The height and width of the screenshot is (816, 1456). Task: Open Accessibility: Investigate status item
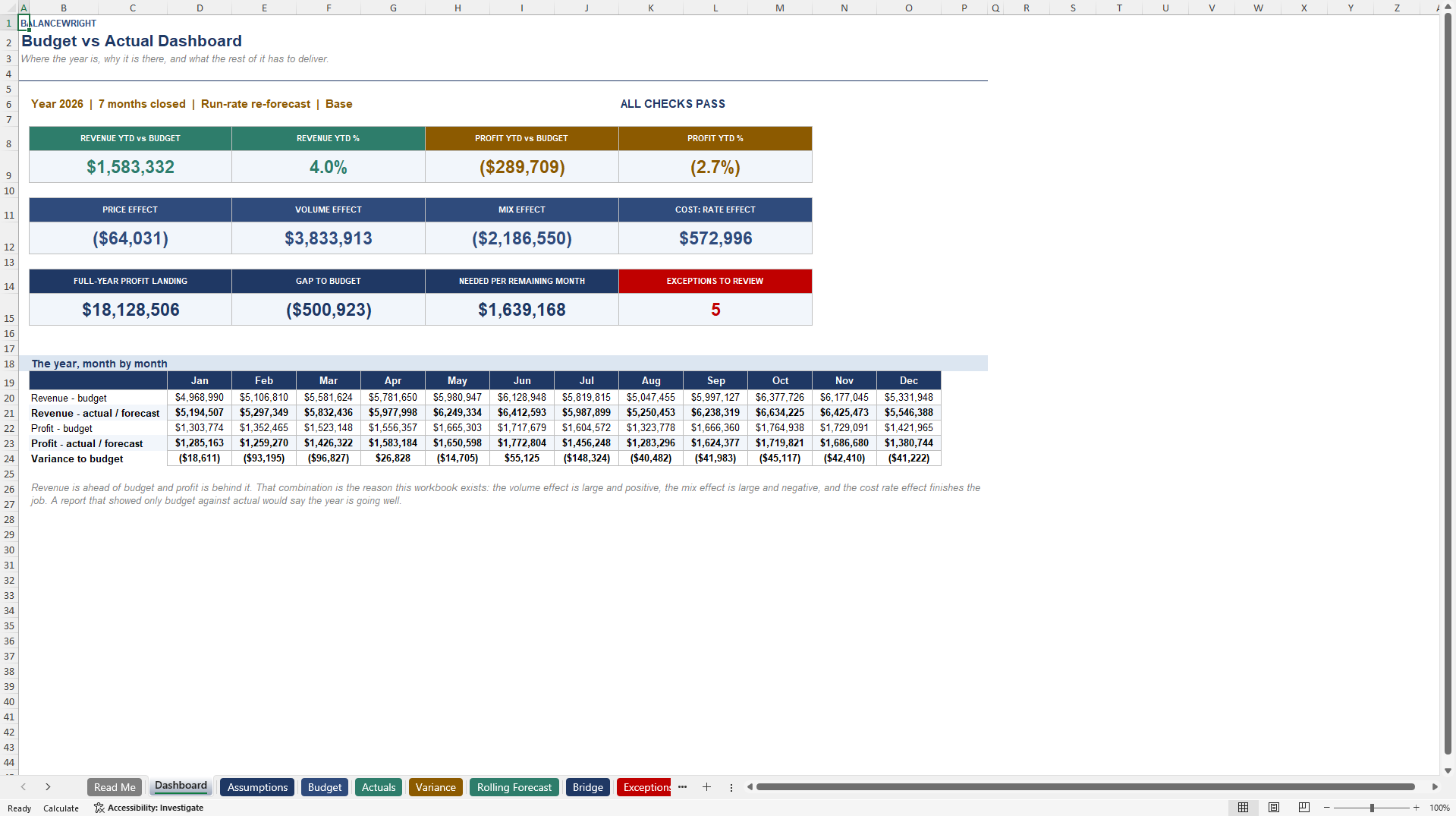(x=149, y=808)
